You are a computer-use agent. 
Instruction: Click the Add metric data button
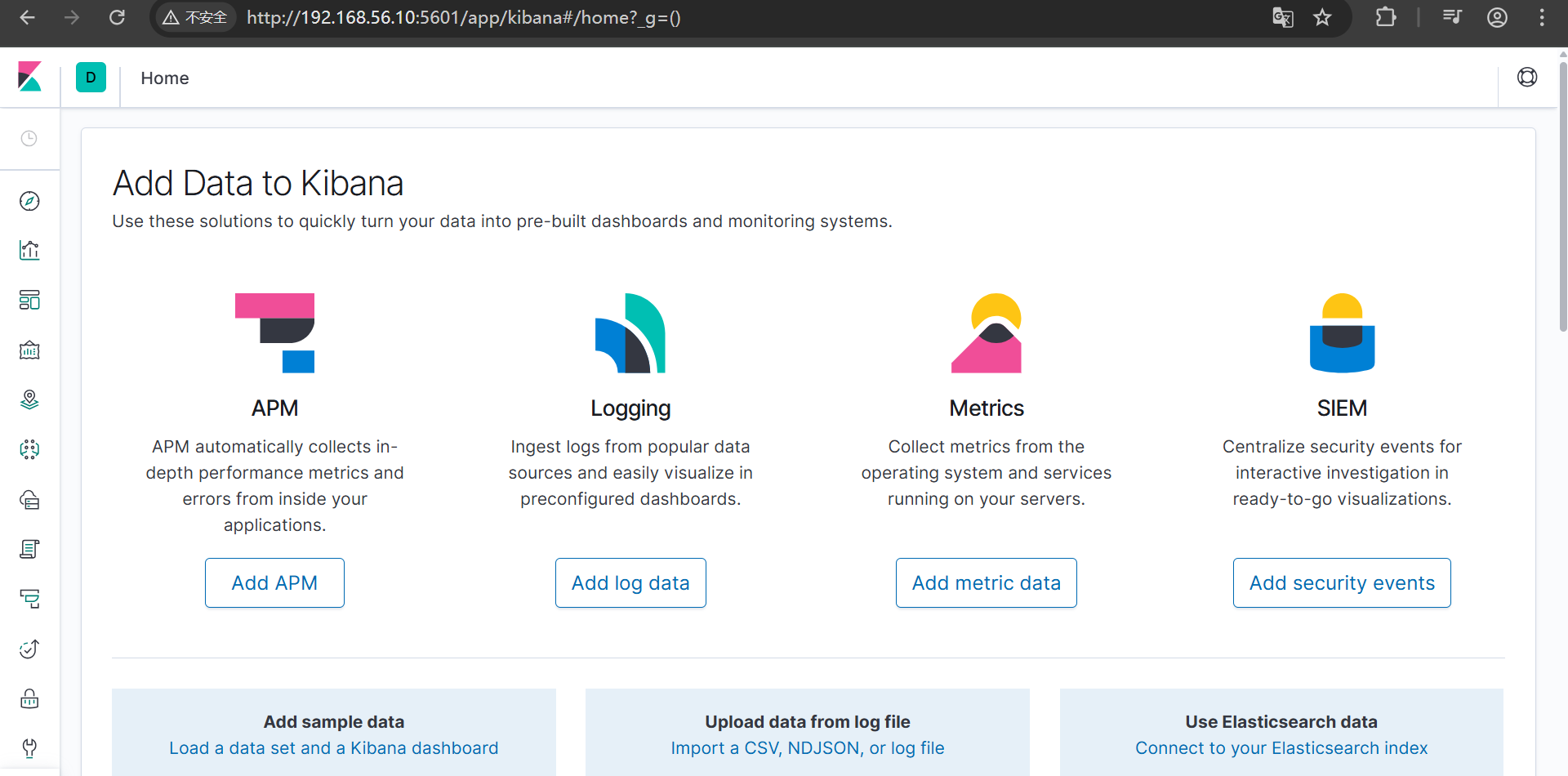(x=987, y=582)
